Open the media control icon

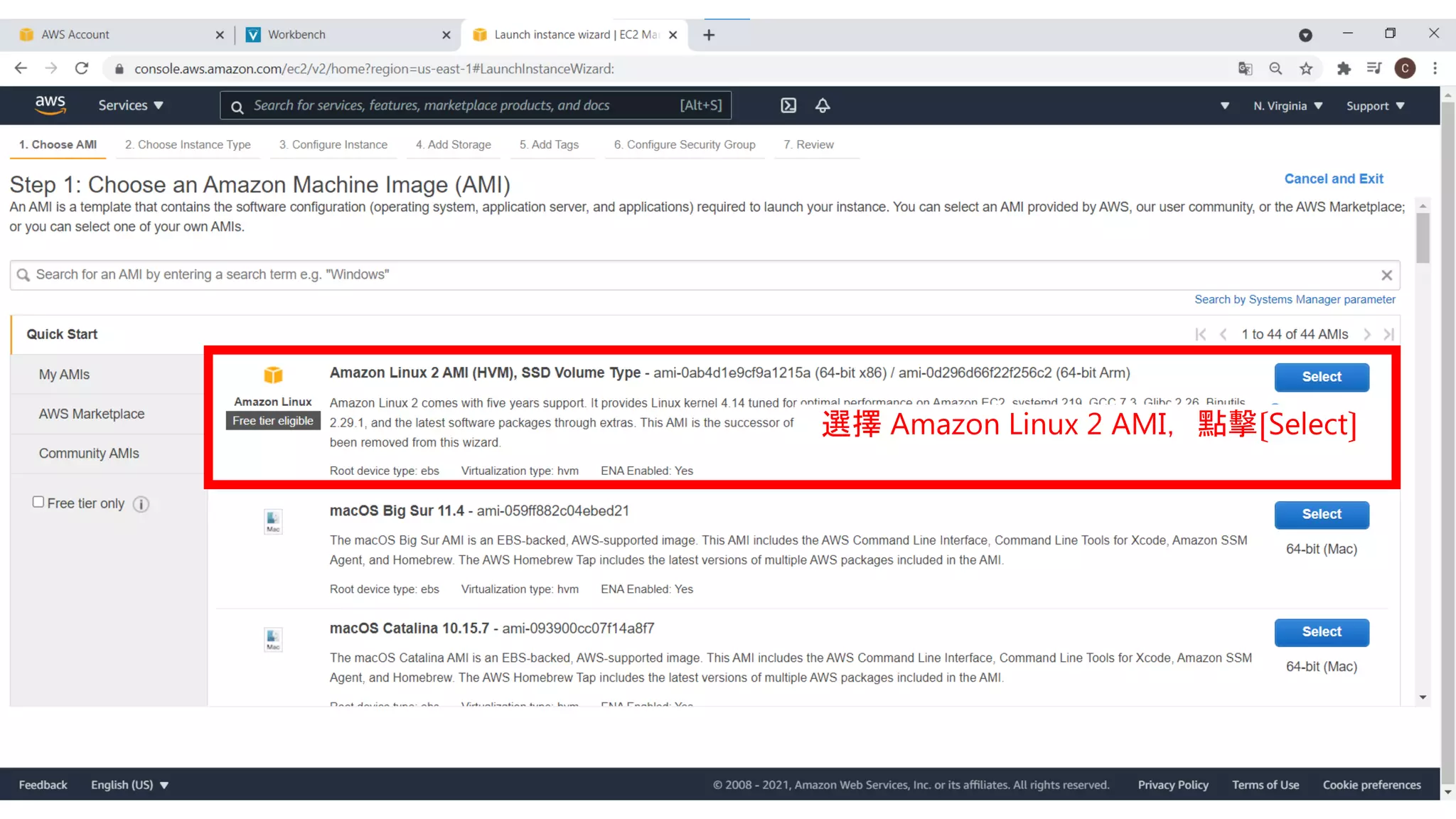[x=1374, y=68]
